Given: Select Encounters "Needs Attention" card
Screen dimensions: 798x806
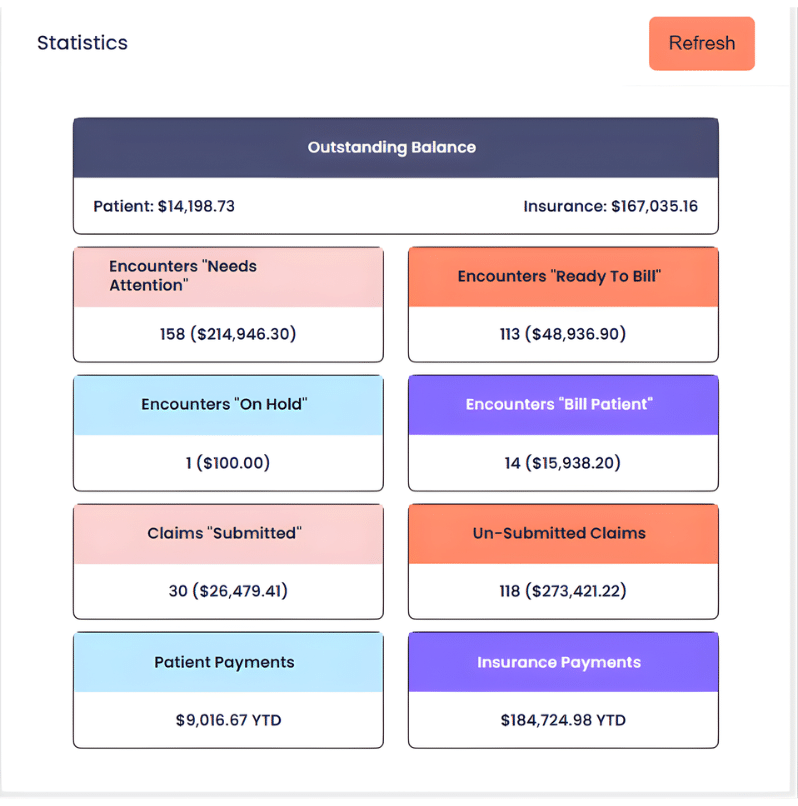Looking at the screenshot, I should [228, 276].
